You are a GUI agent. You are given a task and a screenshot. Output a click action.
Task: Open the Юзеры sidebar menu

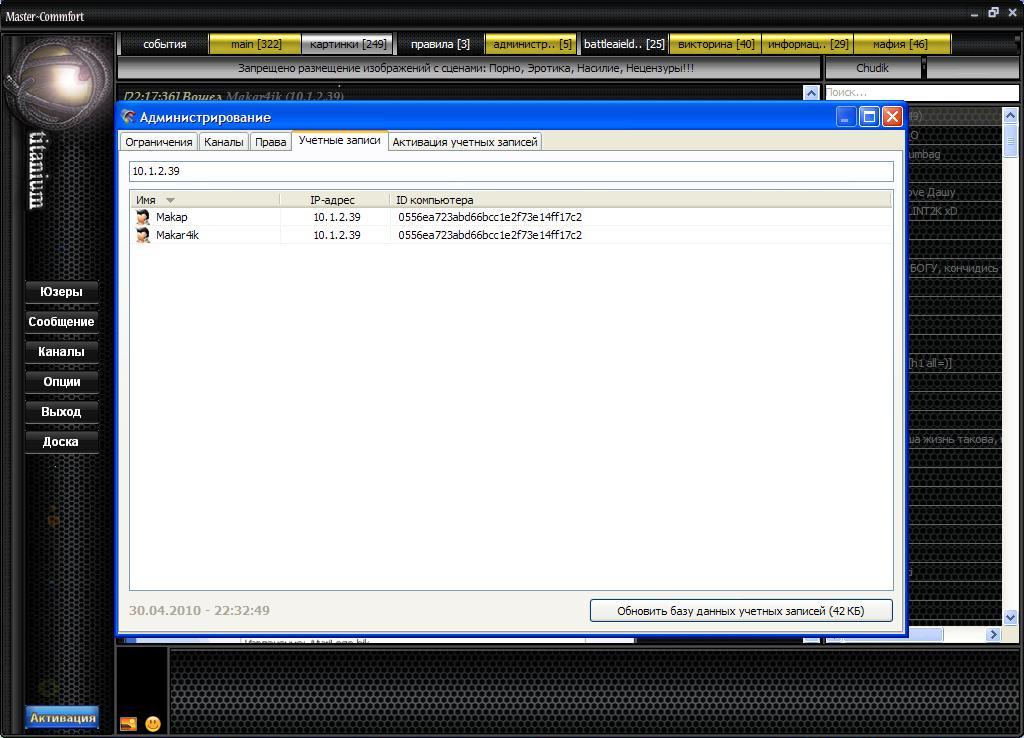click(x=61, y=292)
